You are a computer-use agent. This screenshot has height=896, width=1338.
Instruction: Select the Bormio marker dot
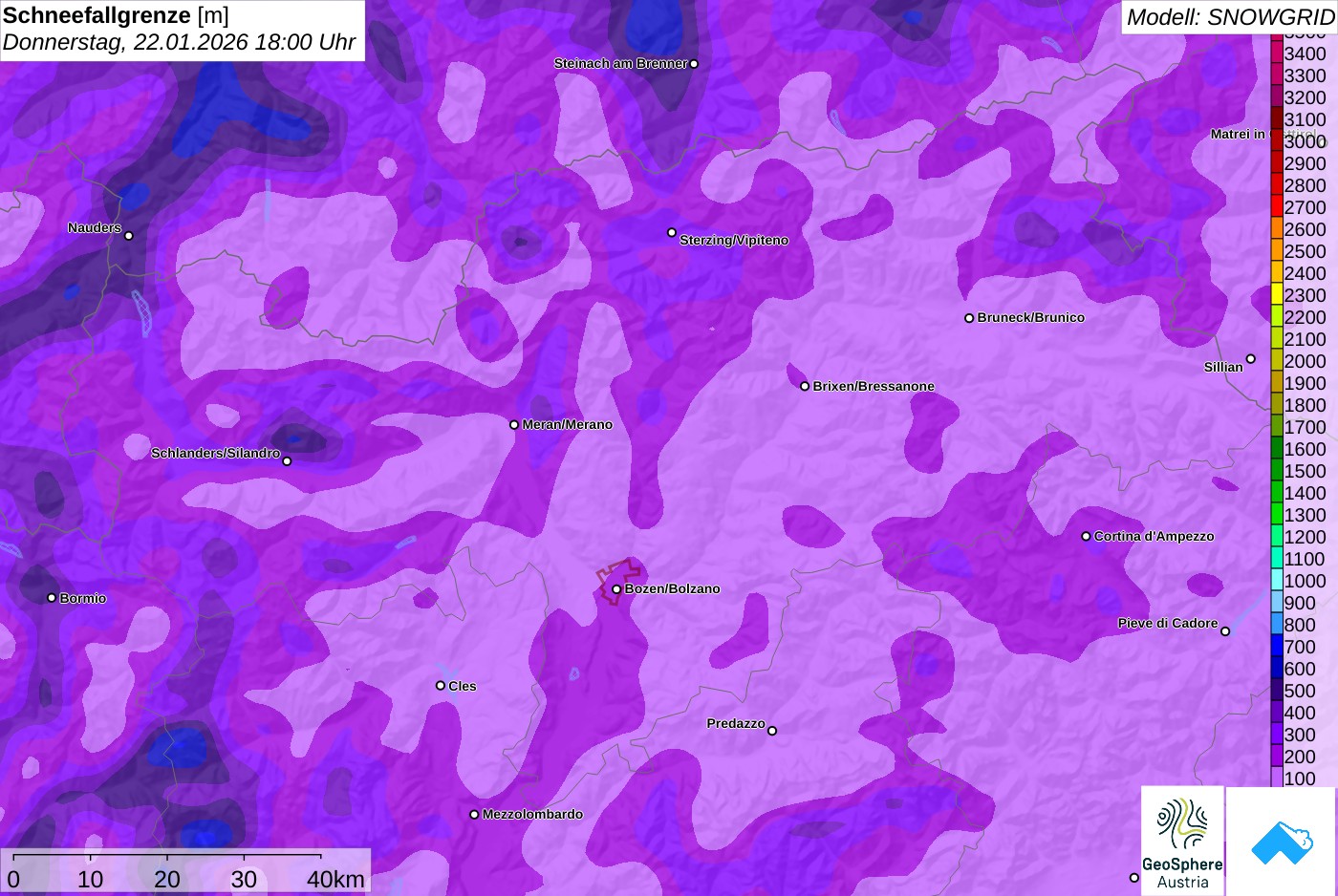52,598
